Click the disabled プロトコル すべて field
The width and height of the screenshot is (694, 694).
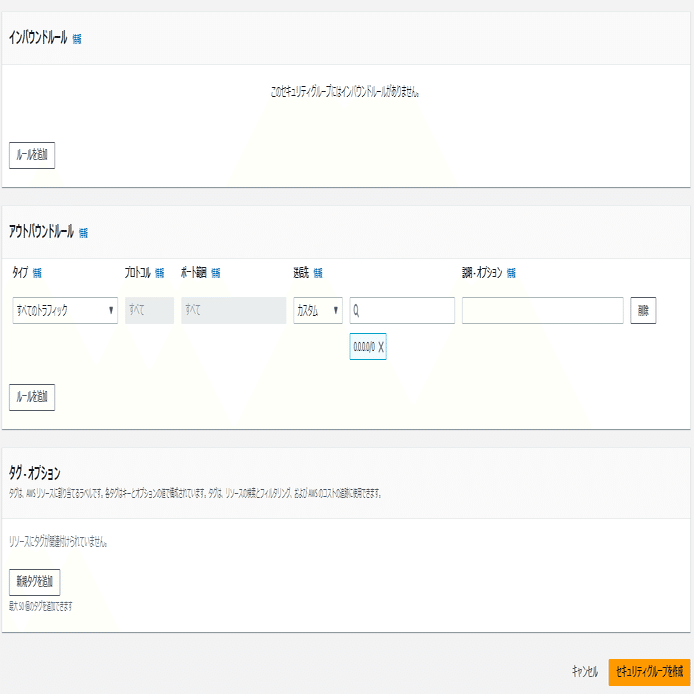tap(149, 310)
